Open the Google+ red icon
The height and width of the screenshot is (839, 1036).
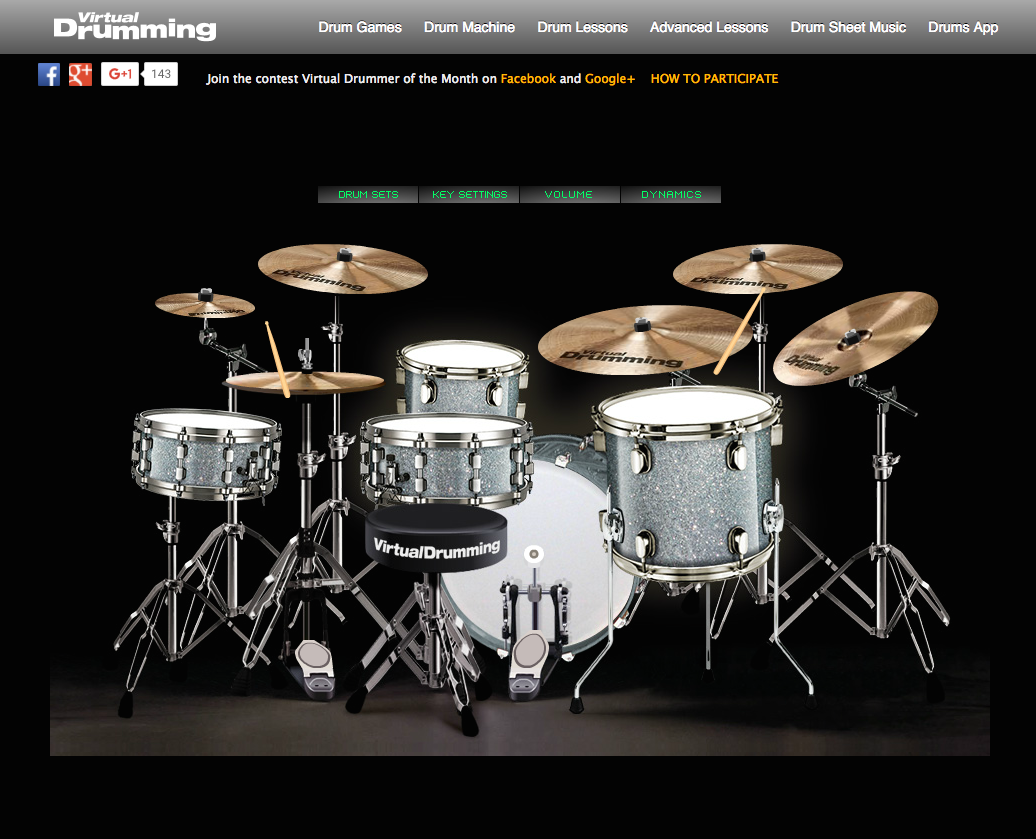click(x=81, y=75)
